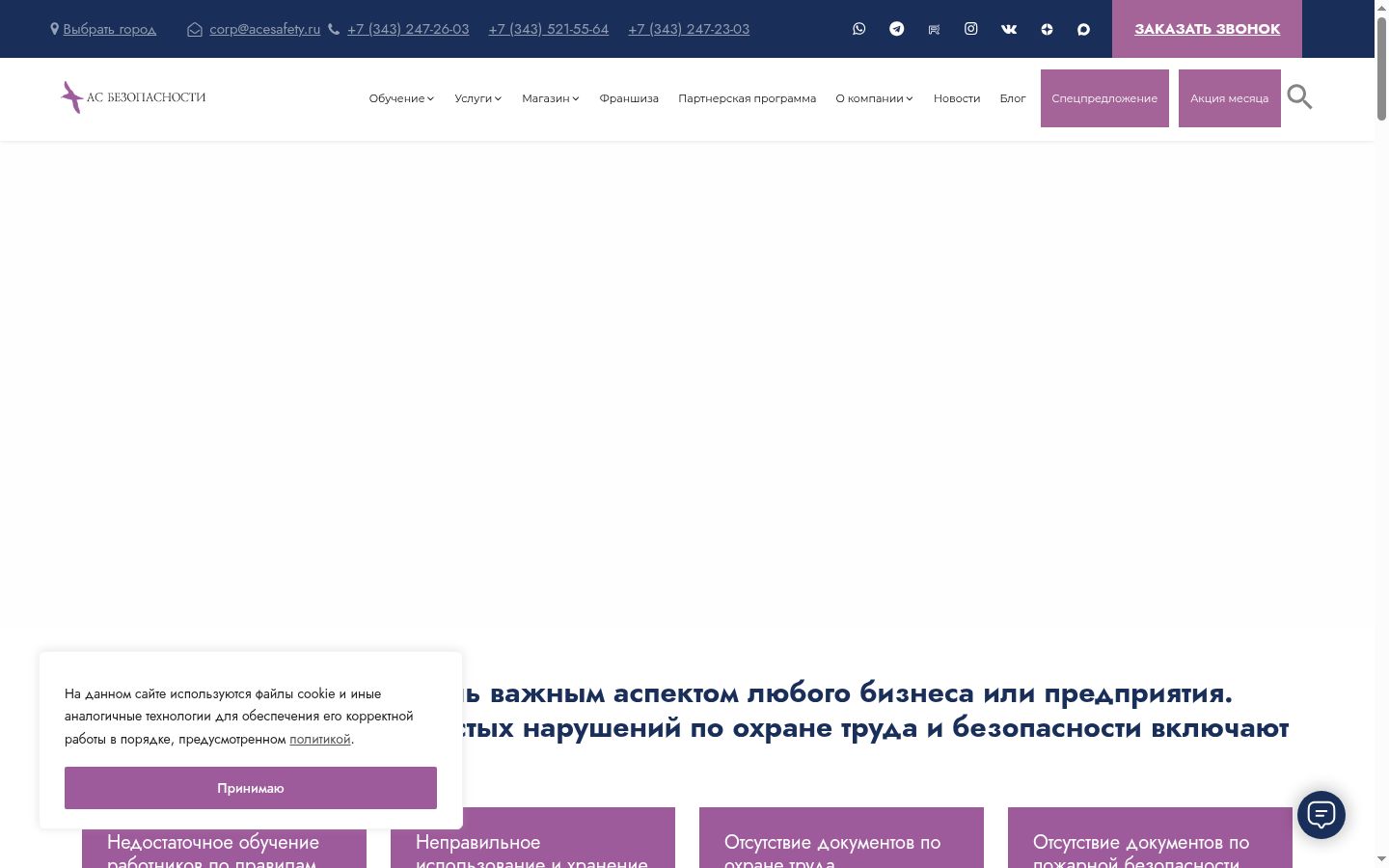Image resolution: width=1389 pixels, height=868 pixels.
Task: Open the VK social icon link
Action: tap(1009, 29)
